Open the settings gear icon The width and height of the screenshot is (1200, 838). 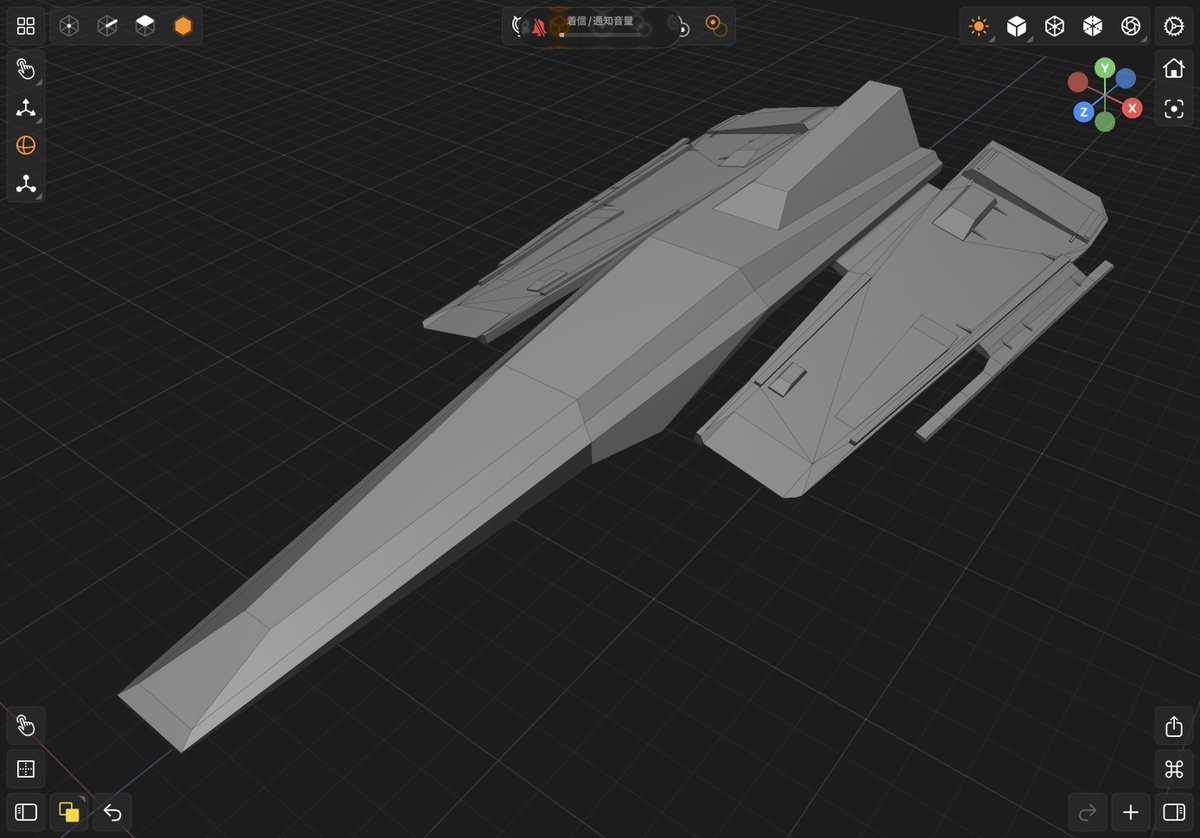[x=1174, y=26]
